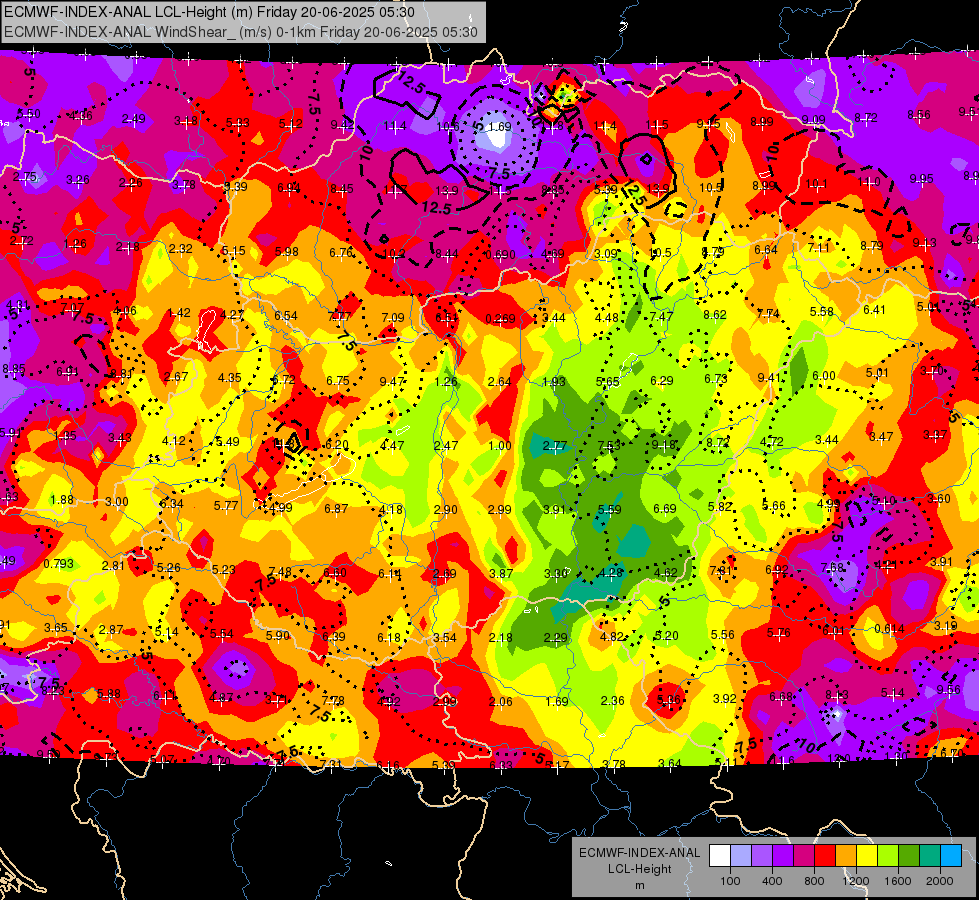This screenshot has height=900, width=979.
Task: Click the orange swatch in the legend
Action: point(846,856)
